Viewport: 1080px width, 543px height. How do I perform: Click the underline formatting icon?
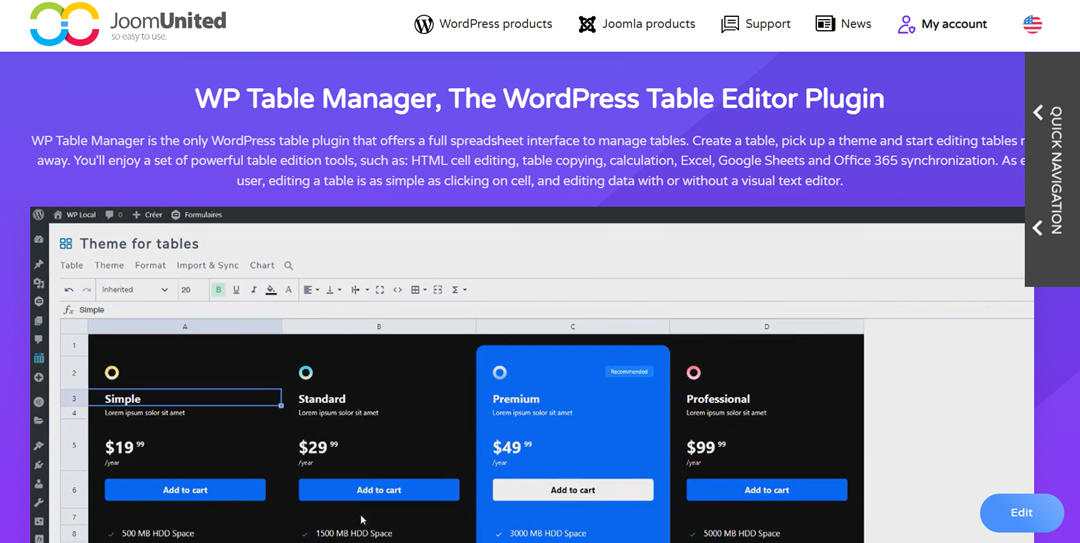(x=236, y=290)
